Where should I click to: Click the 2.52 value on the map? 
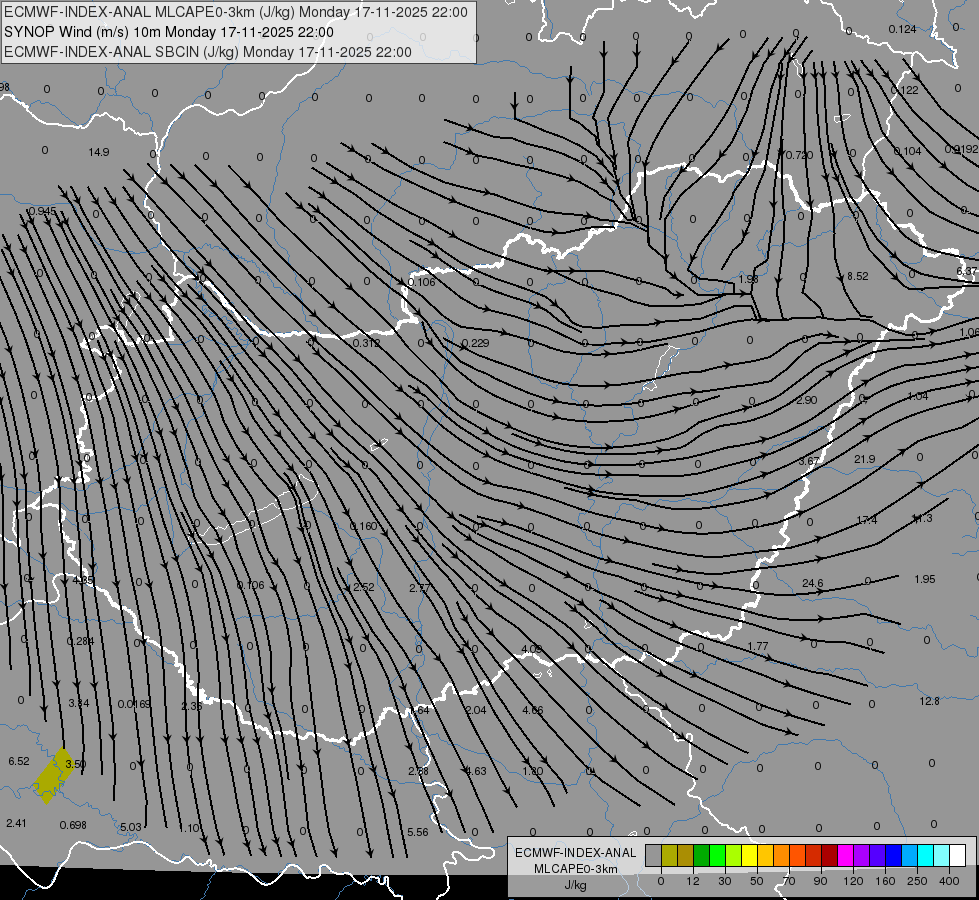click(363, 587)
